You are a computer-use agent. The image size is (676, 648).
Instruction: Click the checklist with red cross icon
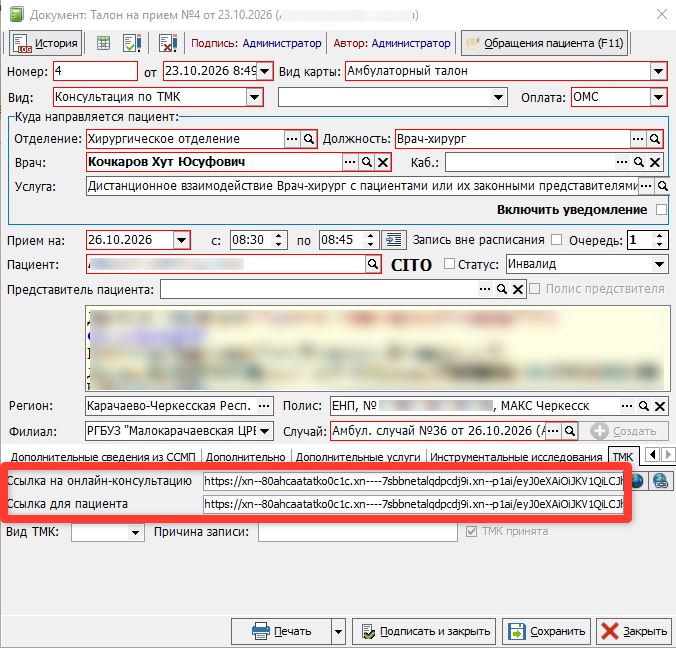pyautogui.click(x=168, y=43)
